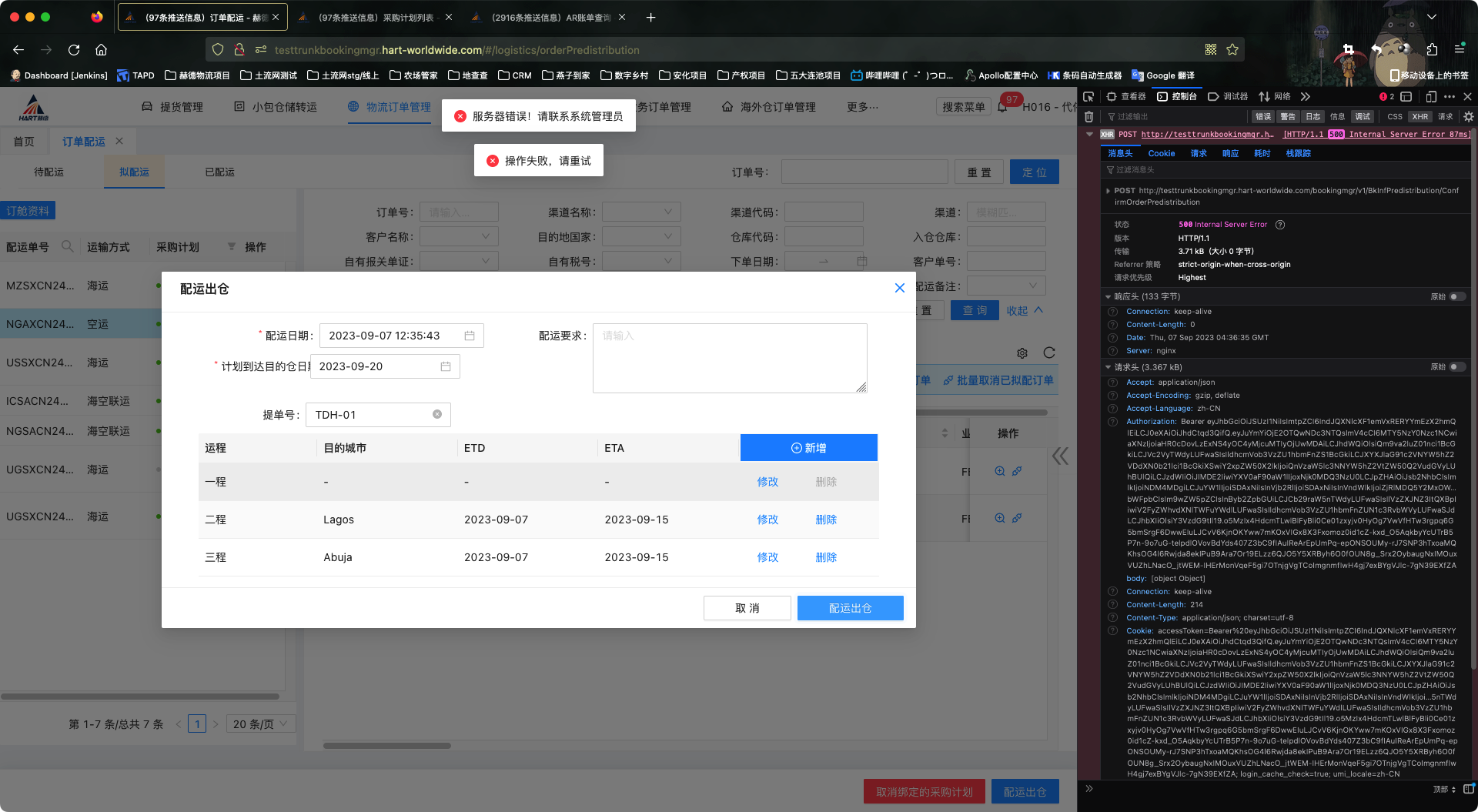Open calendar icon in 配运日期 field

(x=470, y=336)
